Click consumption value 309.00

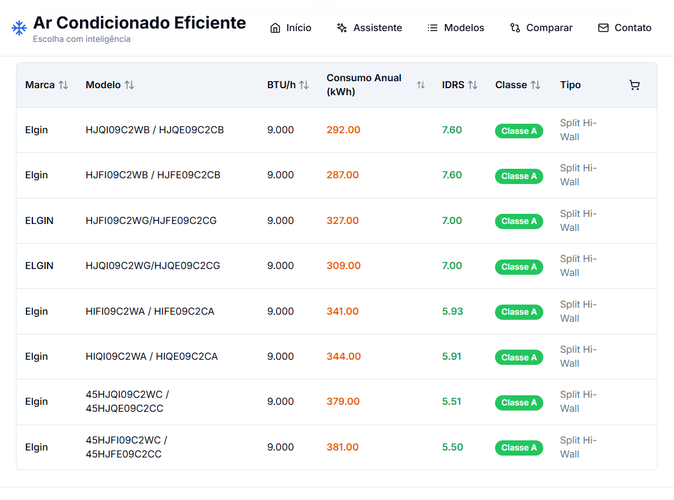click(x=343, y=266)
